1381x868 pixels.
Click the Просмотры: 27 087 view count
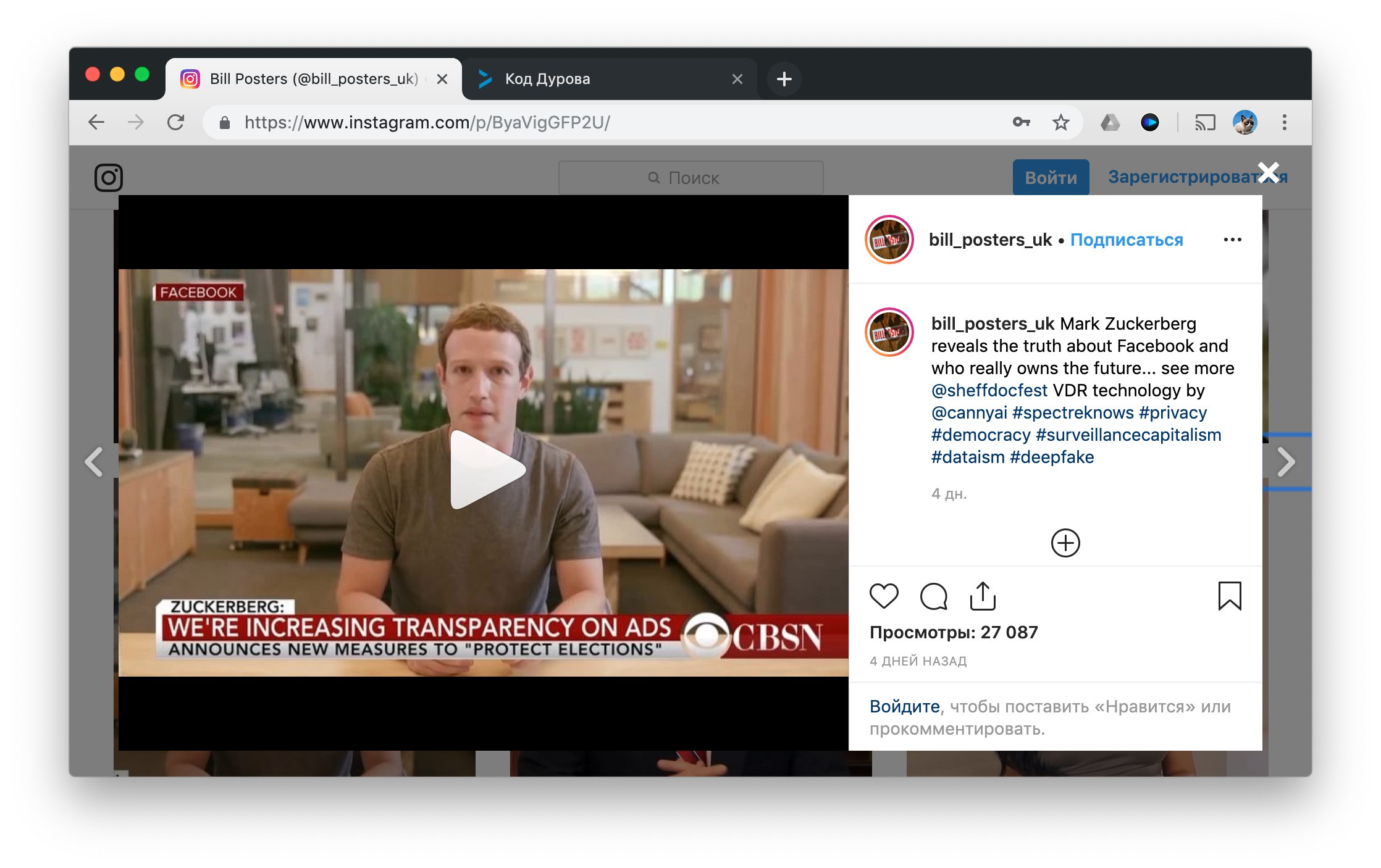(954, 632)
